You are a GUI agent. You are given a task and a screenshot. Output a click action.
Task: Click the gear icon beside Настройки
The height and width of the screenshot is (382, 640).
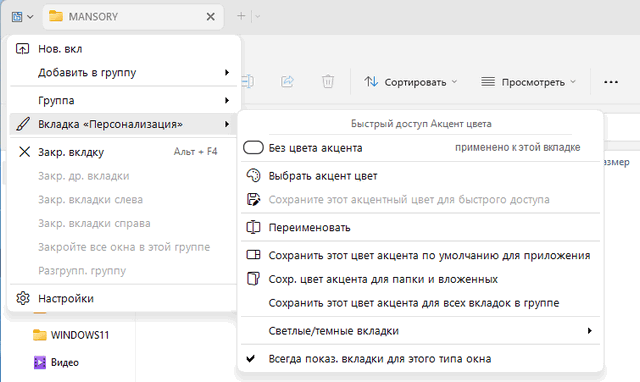pyautogui.click(x=23, y=298)
